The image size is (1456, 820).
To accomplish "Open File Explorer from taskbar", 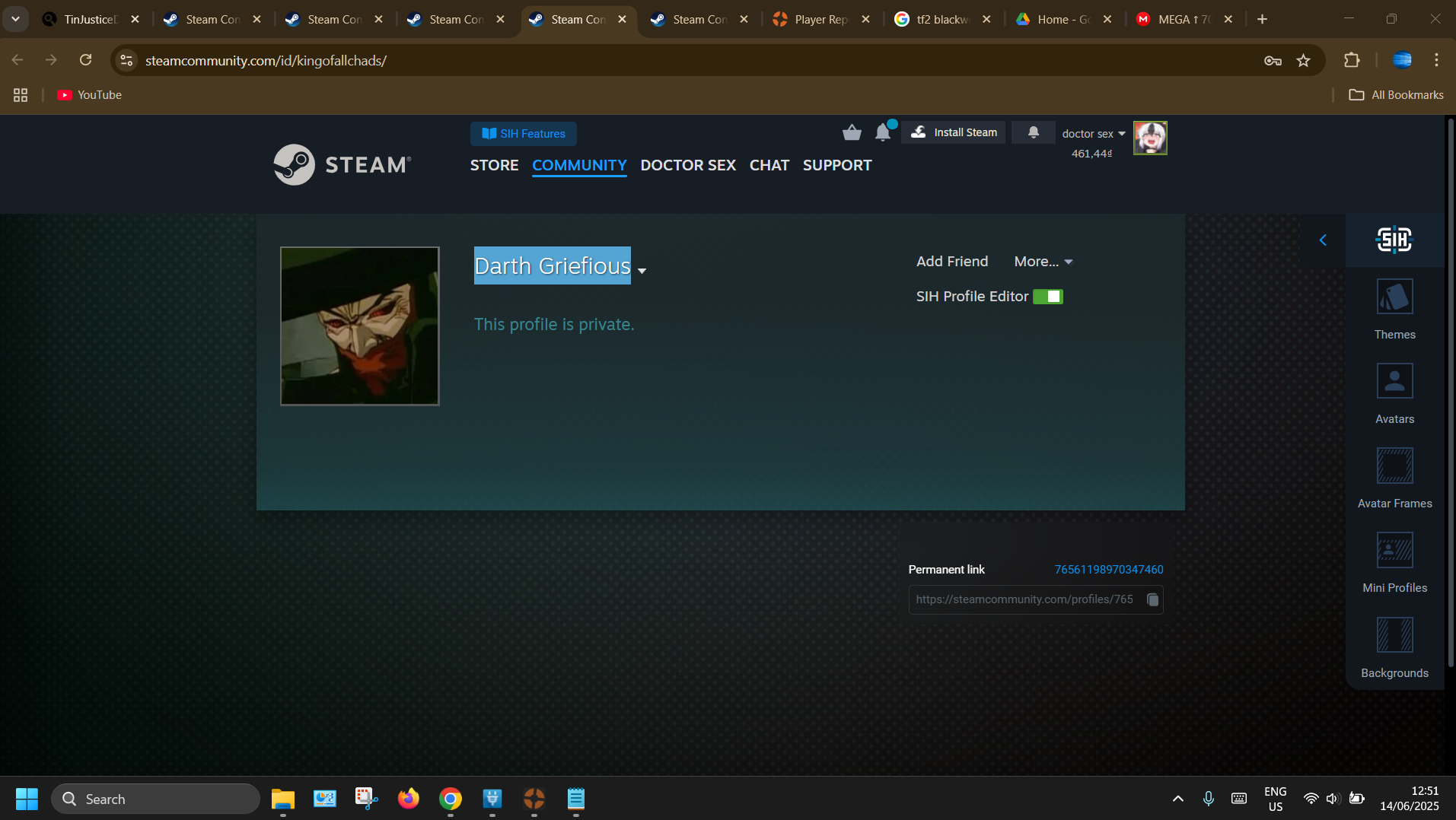I will click(283, 799).
